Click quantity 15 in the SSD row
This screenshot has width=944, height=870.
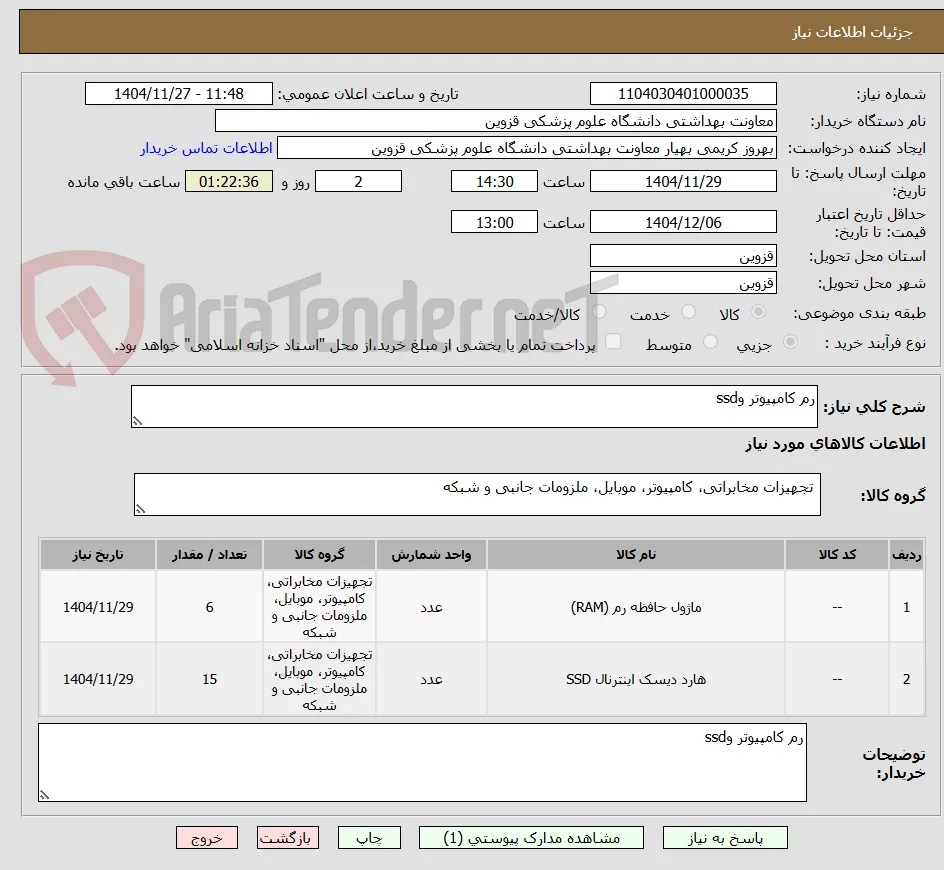[x=210, y=679]
